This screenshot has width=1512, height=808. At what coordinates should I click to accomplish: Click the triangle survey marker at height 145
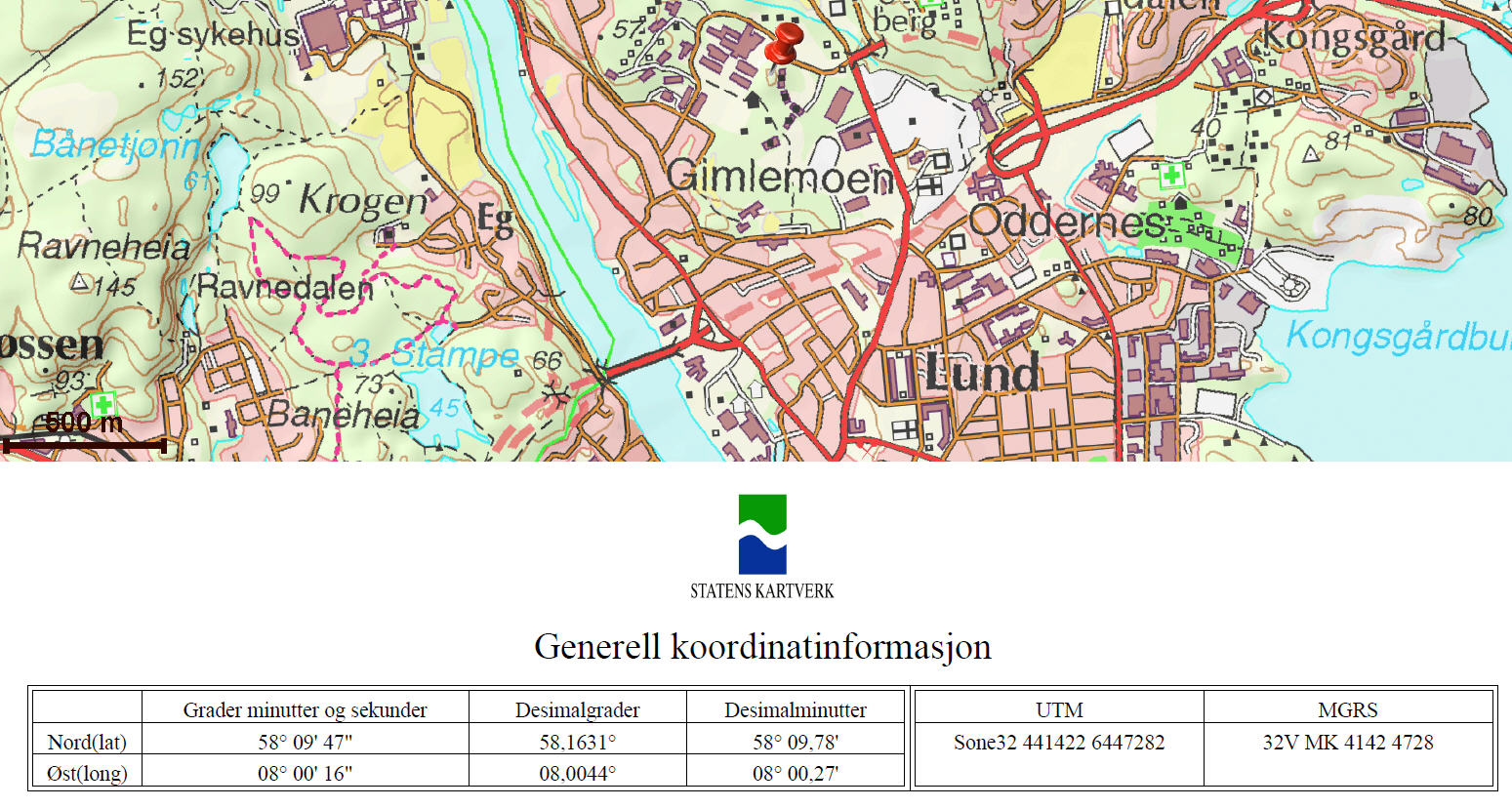click(x=81, y=284)
